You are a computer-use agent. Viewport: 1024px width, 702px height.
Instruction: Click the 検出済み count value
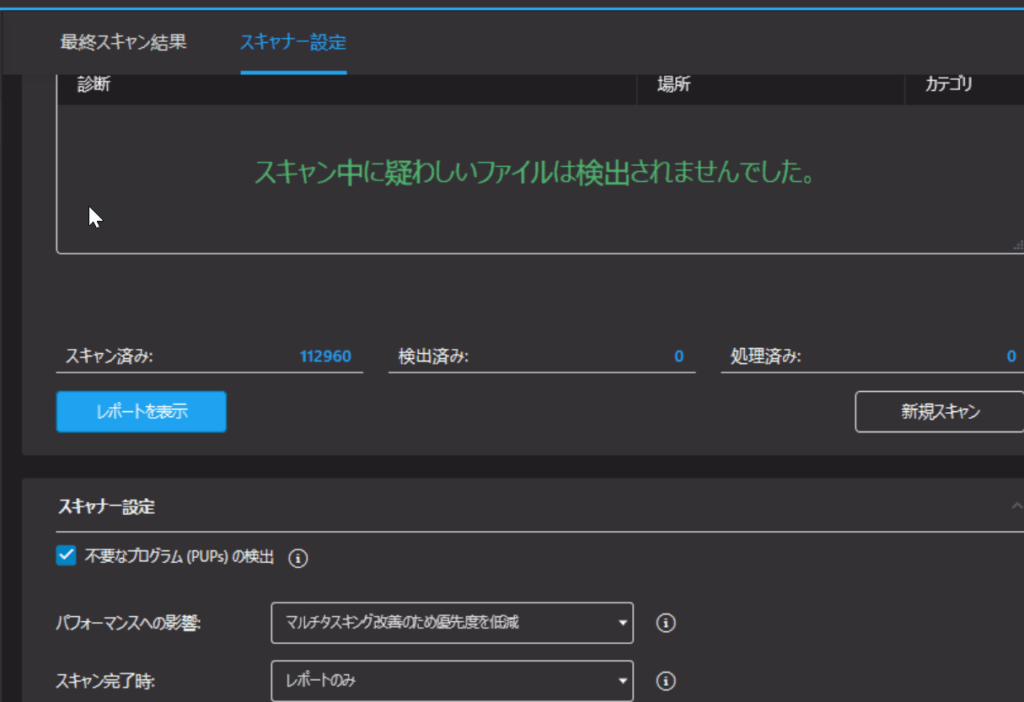[x=679, y=356]
